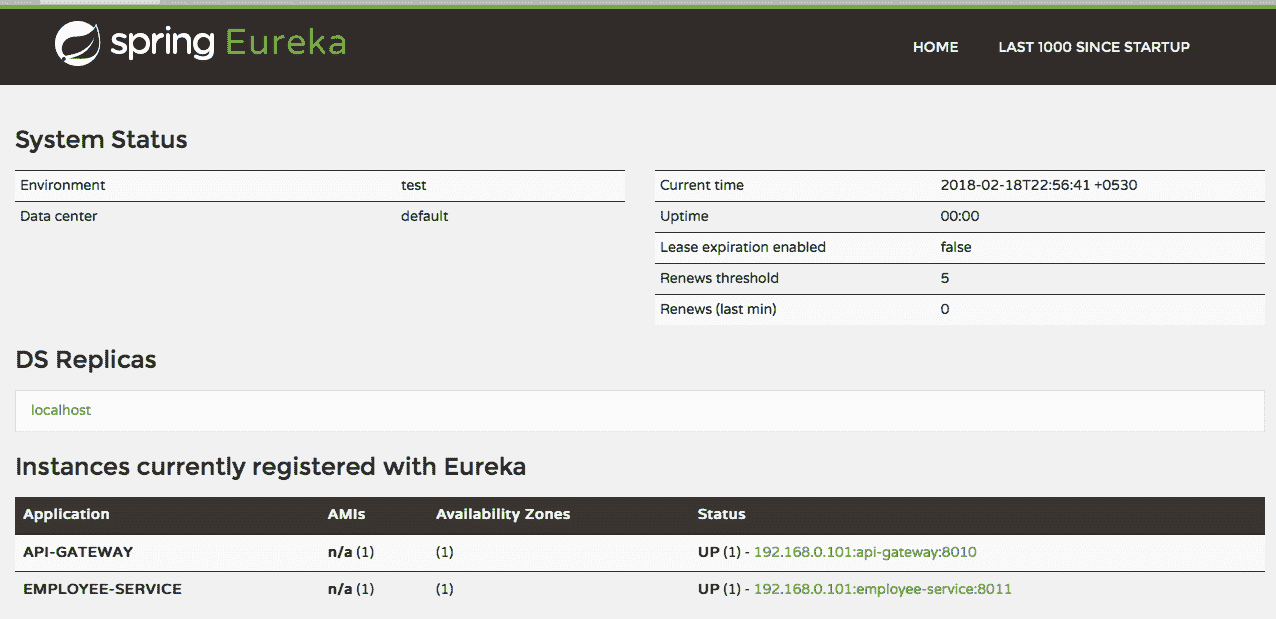The image size is (1276, 619).
Task: Select the renews last min value 0
Action: tap(945, 309)
